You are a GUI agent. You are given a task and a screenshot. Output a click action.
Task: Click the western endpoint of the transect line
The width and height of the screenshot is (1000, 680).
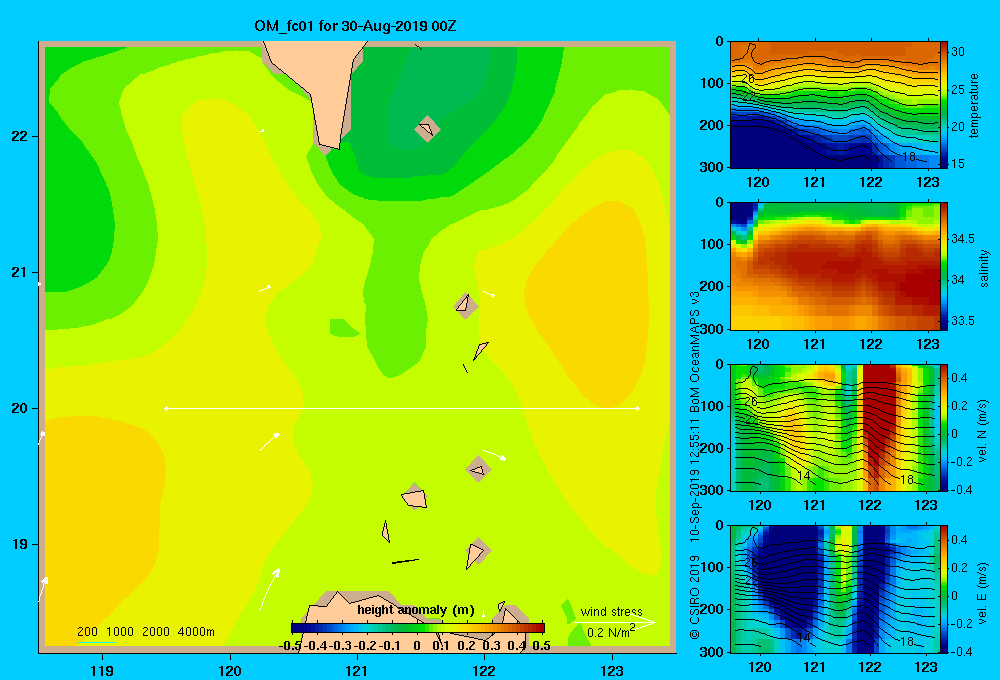(166, 408)
